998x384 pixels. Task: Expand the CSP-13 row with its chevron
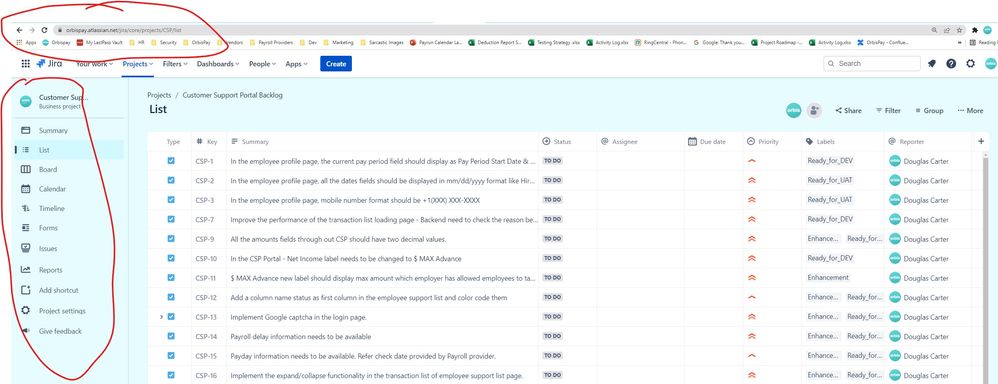click(162, 317)
